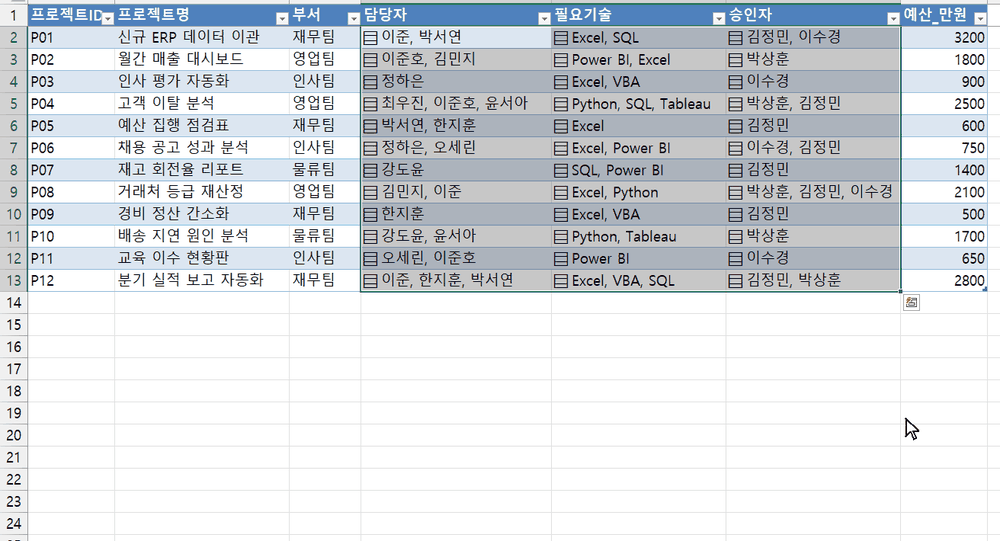Screen dimensions: 1000x541
Task: Select cell 월간 매출 대시보드
Action: point(202,60)
